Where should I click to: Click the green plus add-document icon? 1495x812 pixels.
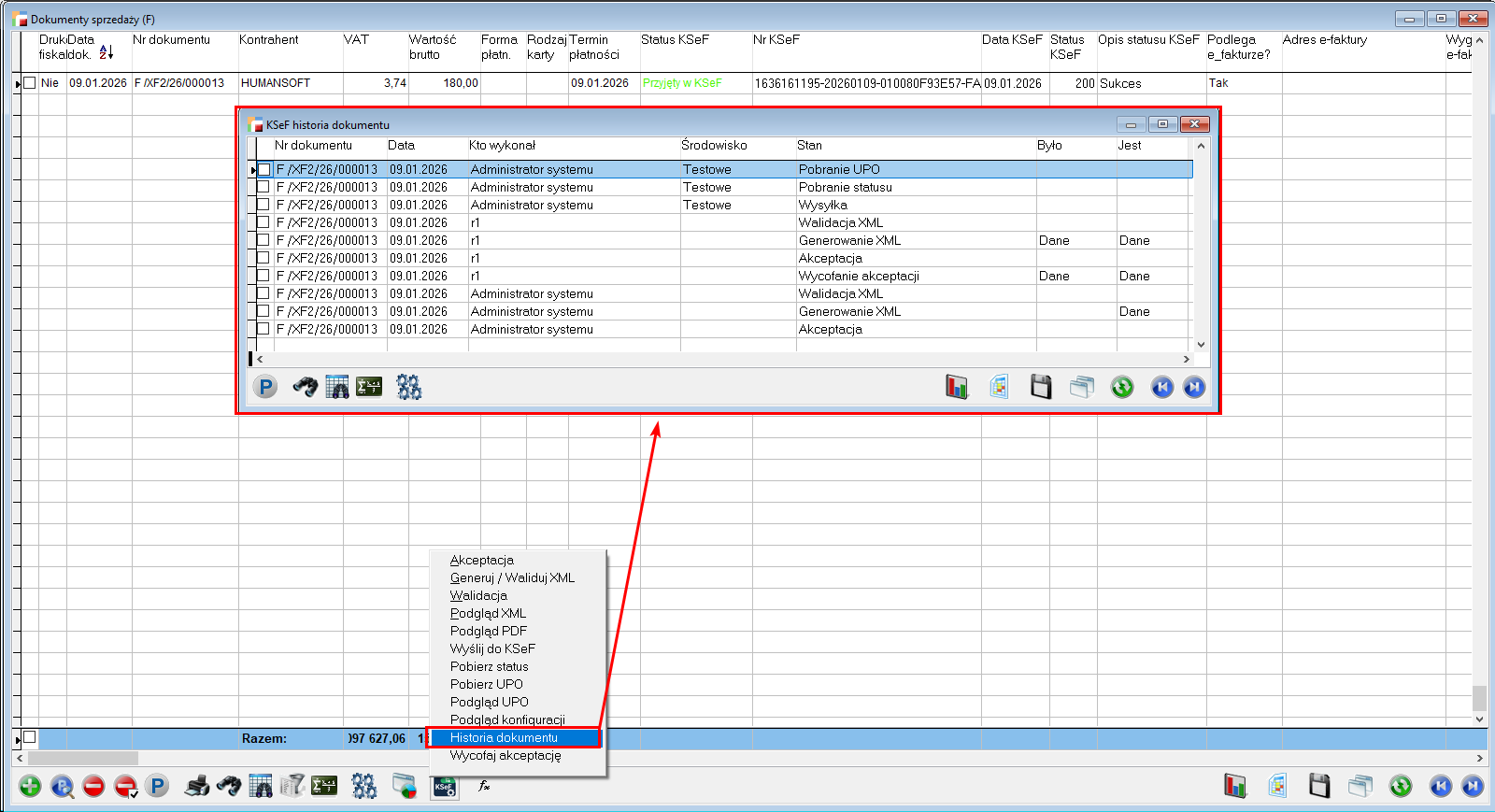[x=30, y=787]
